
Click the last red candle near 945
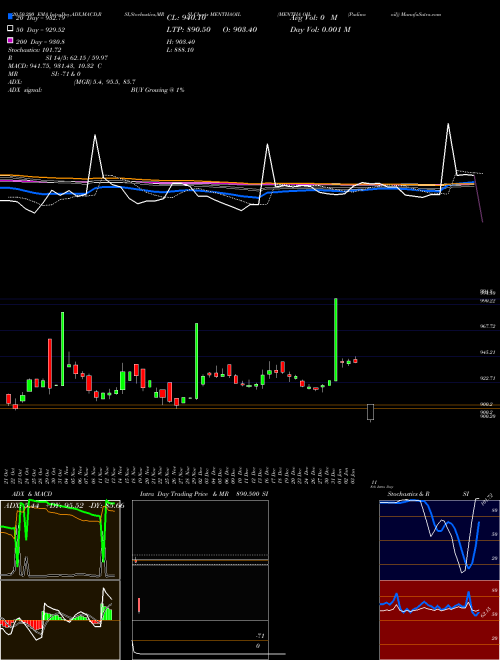(x=355, y=360)
